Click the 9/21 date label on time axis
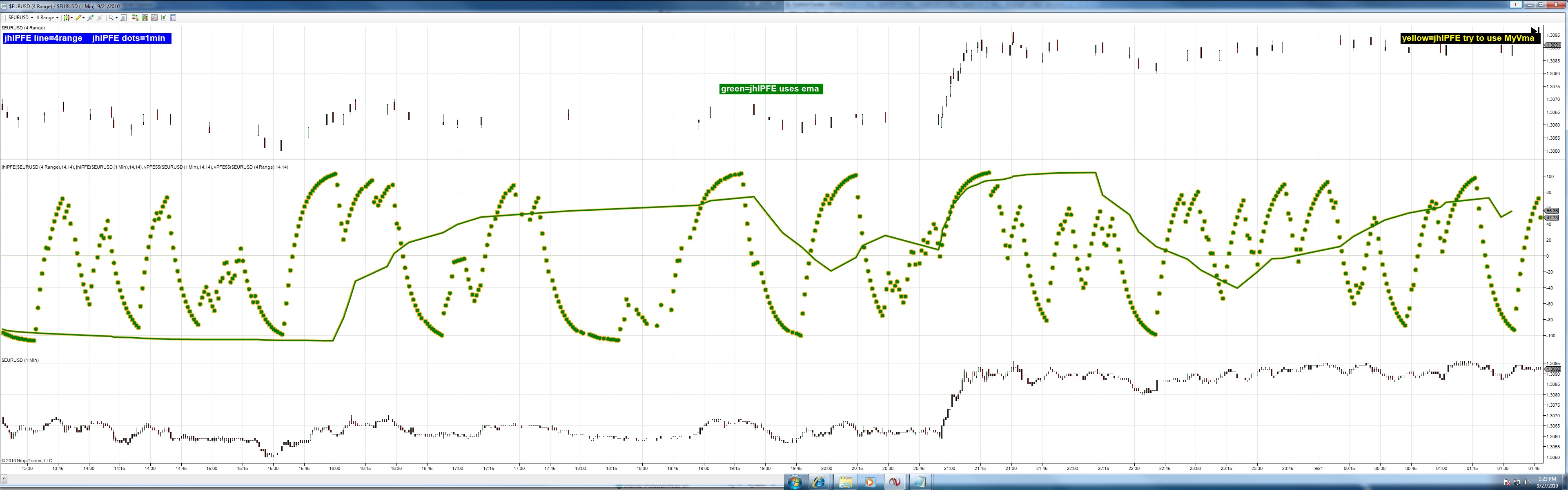Screen dimensions: 1568x490 pos(1319,469)
